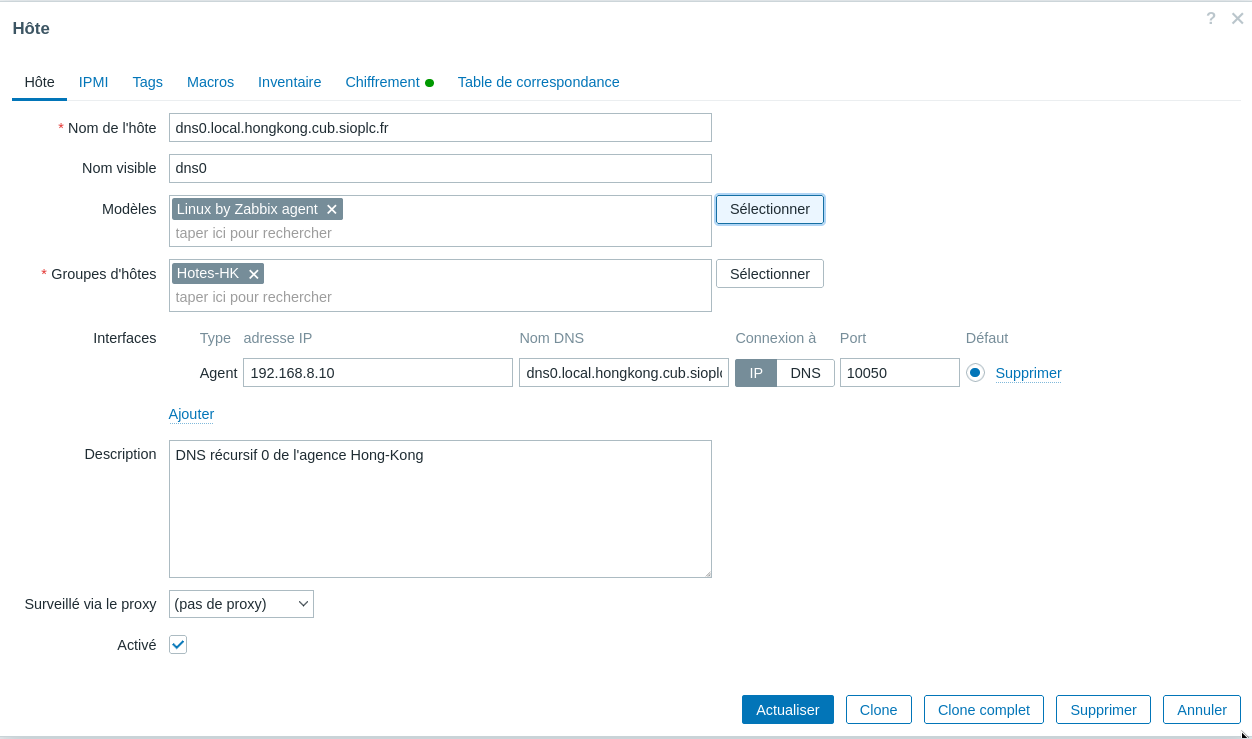
Task: Click the Ajouter interface link
Action: 191,414
